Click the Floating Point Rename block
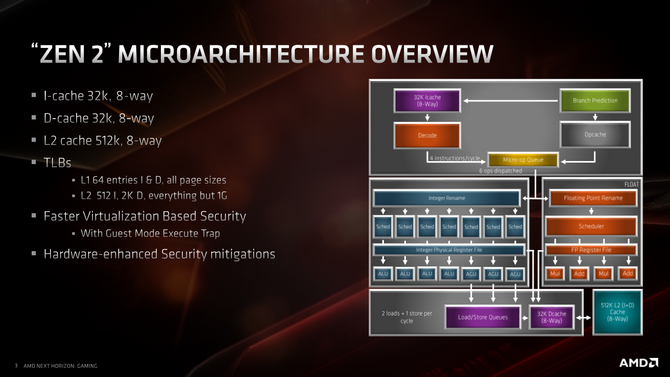670x377 pixels. 593,198
